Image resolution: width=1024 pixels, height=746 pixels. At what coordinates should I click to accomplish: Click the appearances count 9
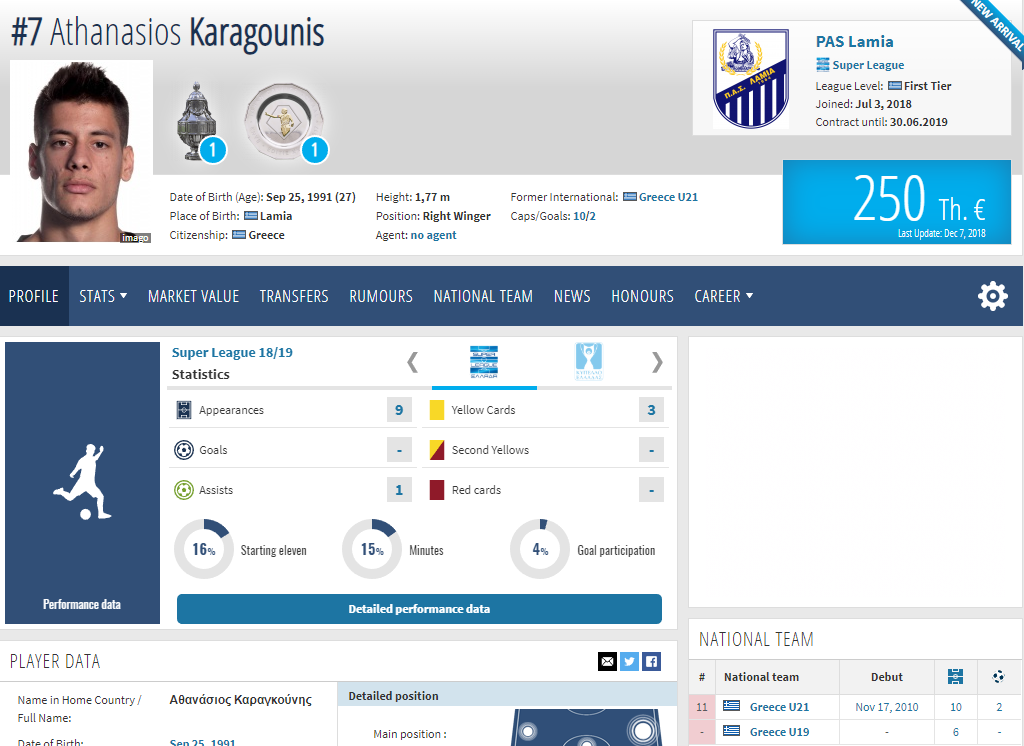(x=399, y=410)
